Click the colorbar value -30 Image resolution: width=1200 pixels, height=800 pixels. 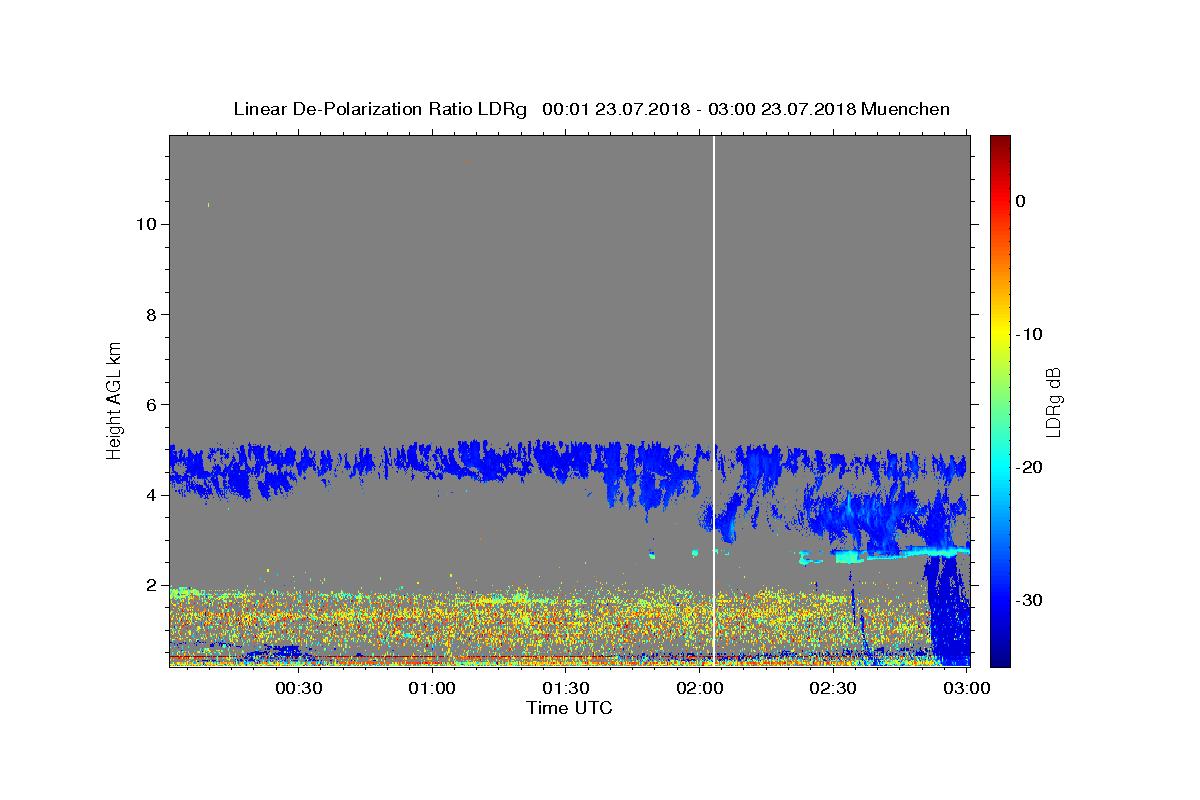point(1030,600)
